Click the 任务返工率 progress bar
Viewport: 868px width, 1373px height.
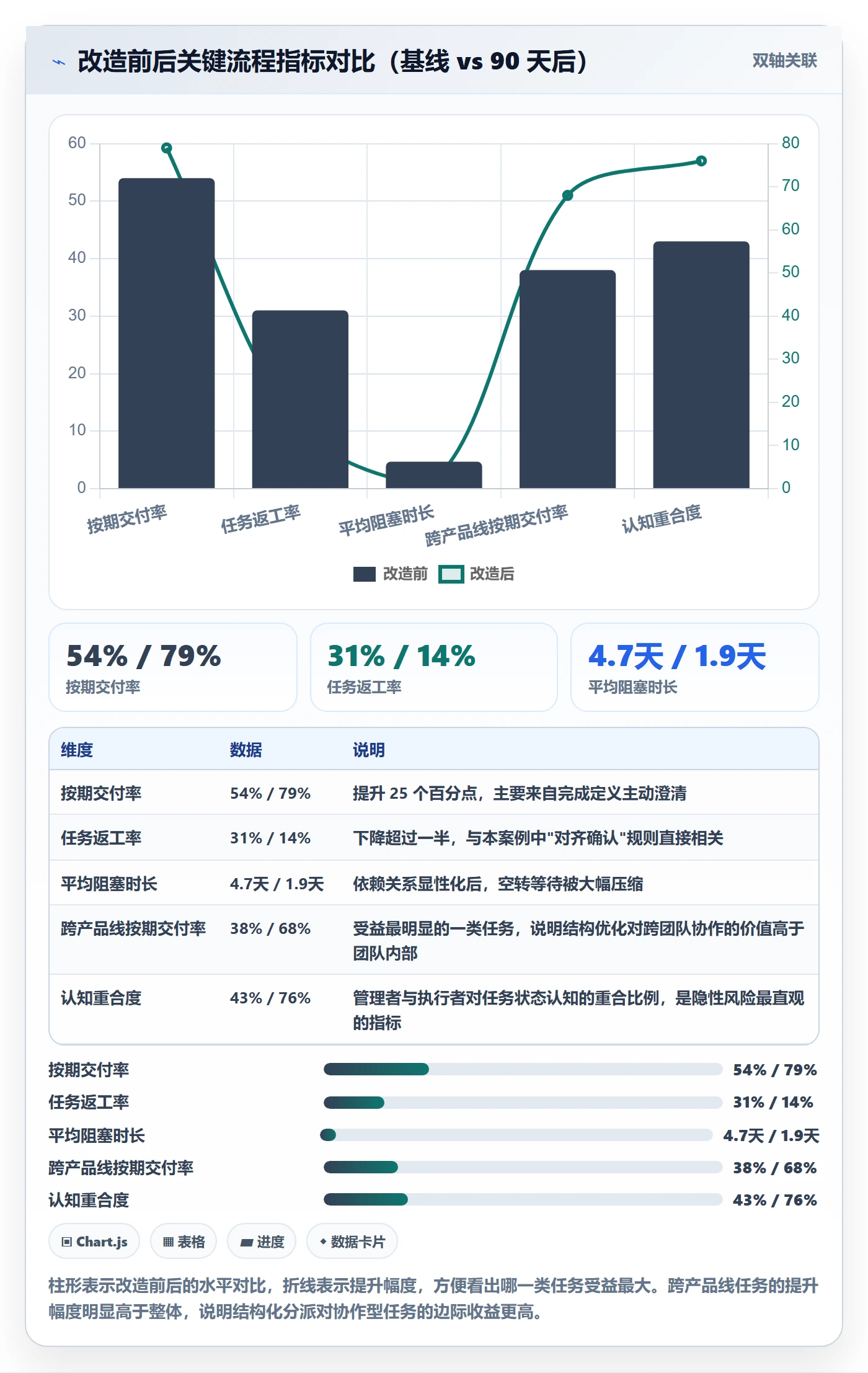click(523, 1103)
